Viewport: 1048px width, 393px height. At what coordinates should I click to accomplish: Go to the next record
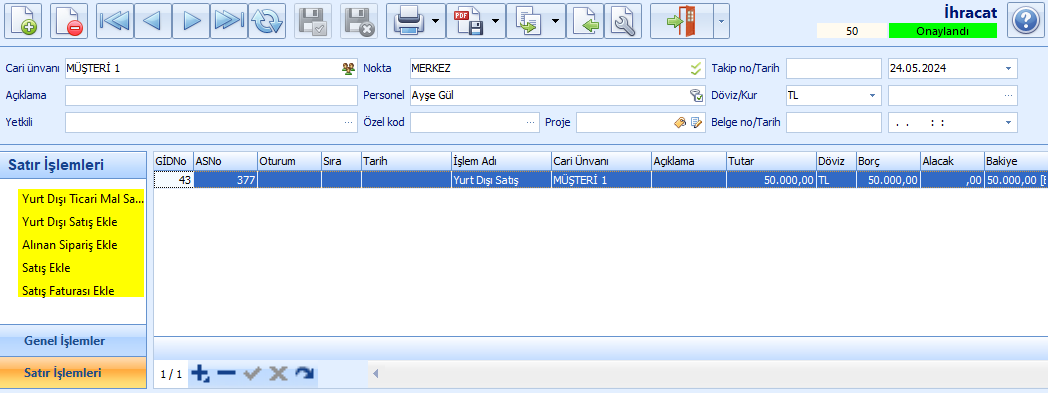click(191, 21)
